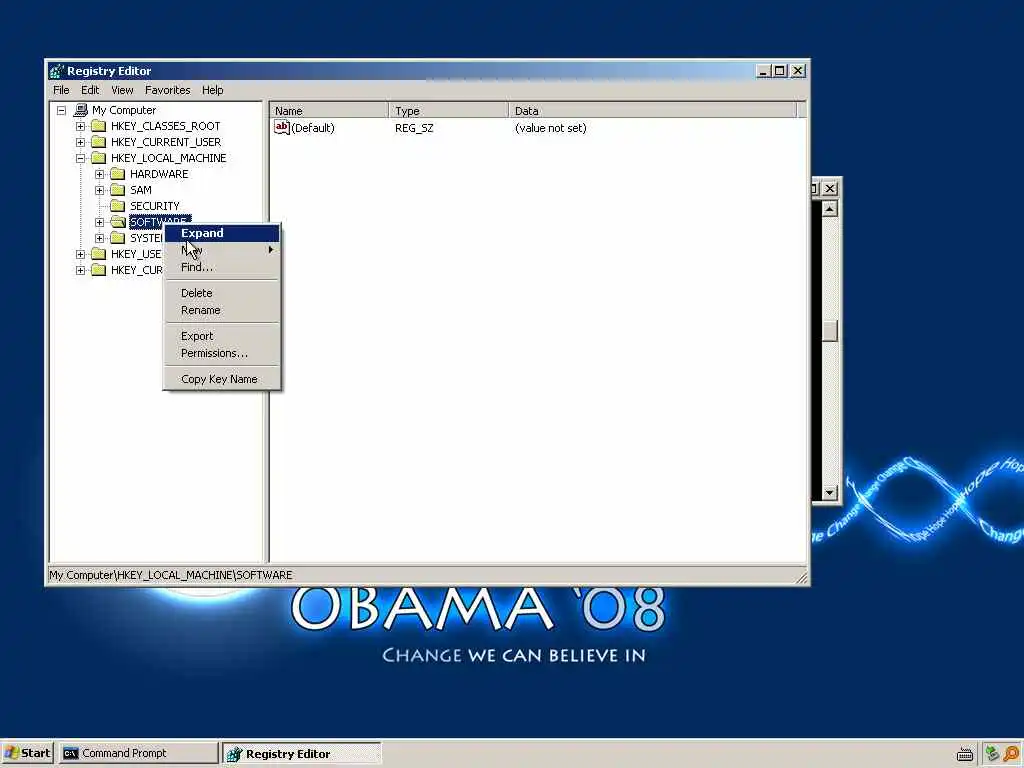1024x768 pixels.
Task: Choose Delete in the context menu
Action: point(222,293)
